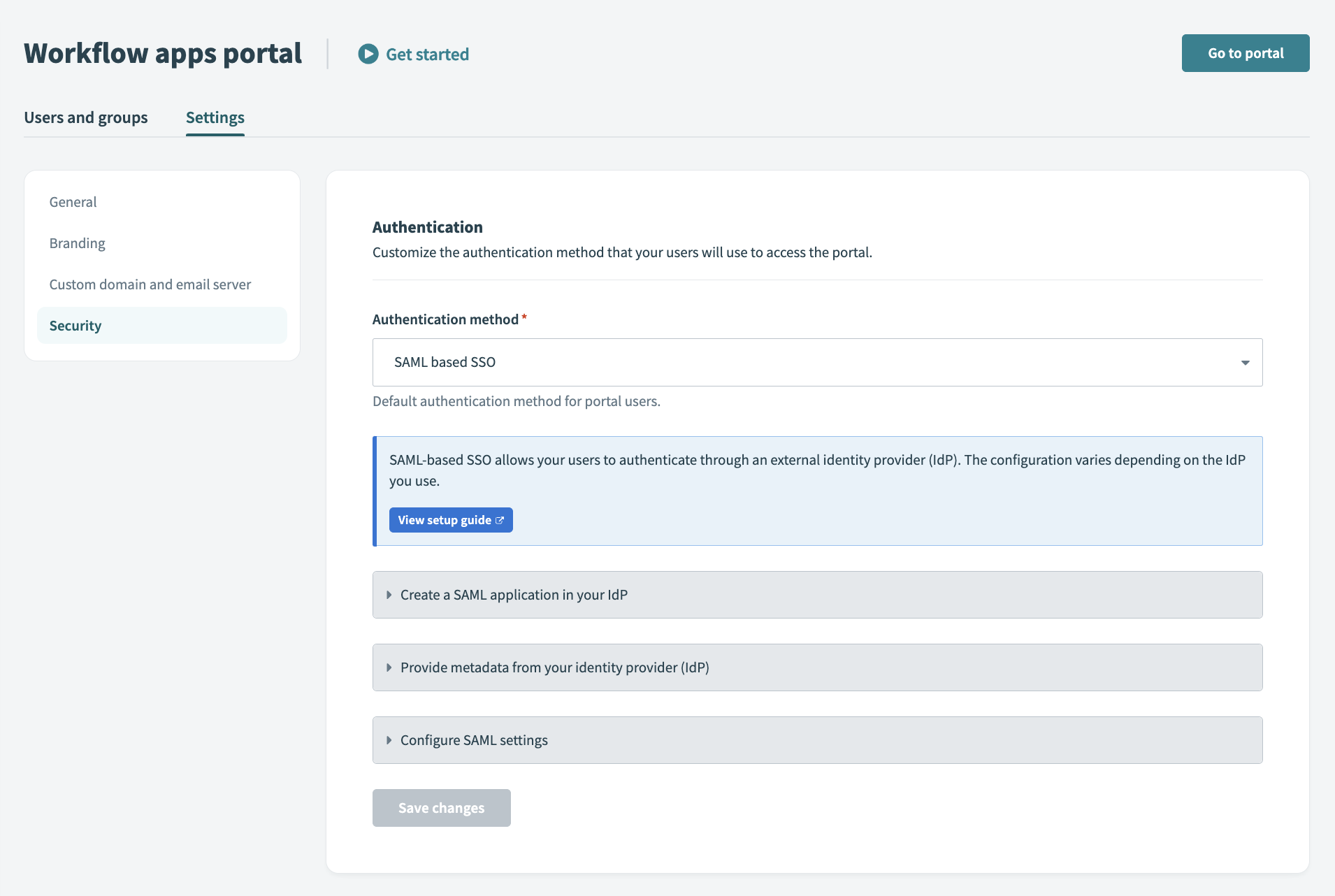Select the Settings tab

click(x=215, y=117)
